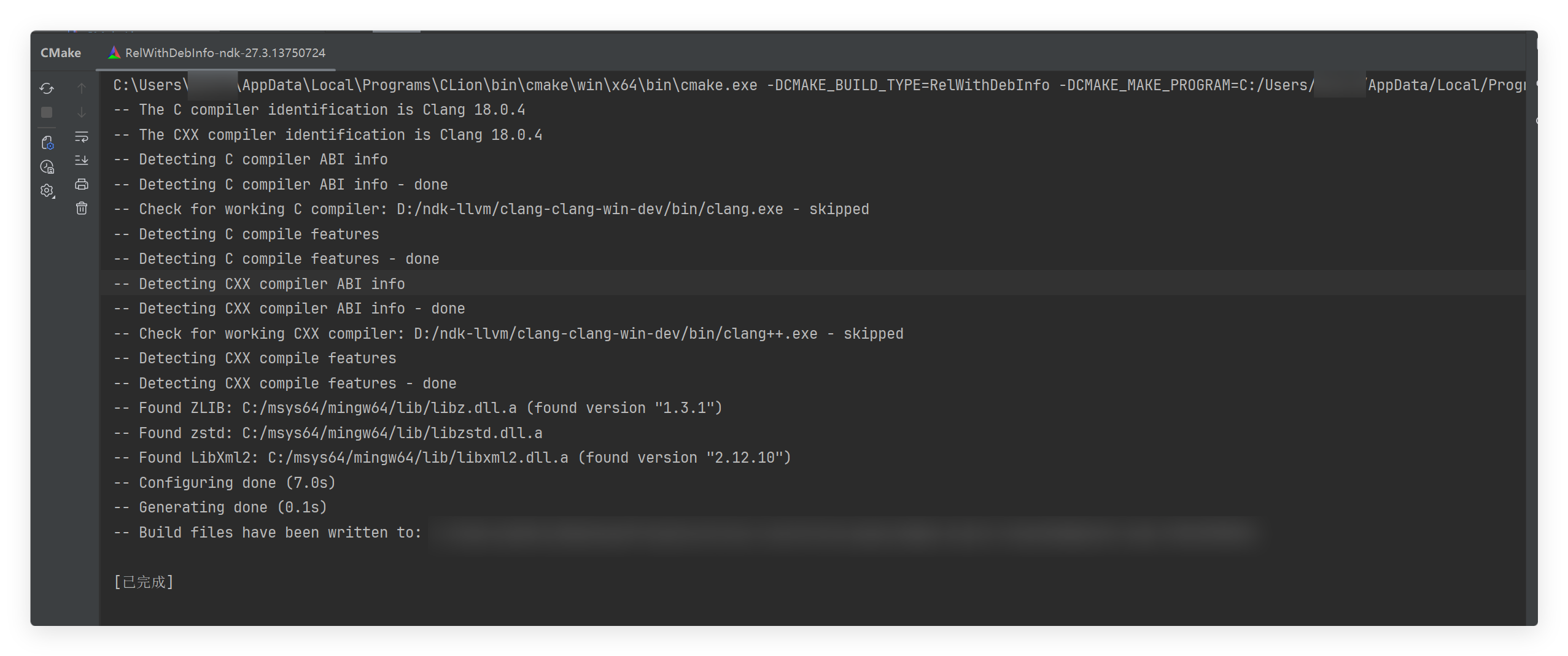The image size is (1568, 656).
Task: Clear all output with trash icon
Action: 82,209
